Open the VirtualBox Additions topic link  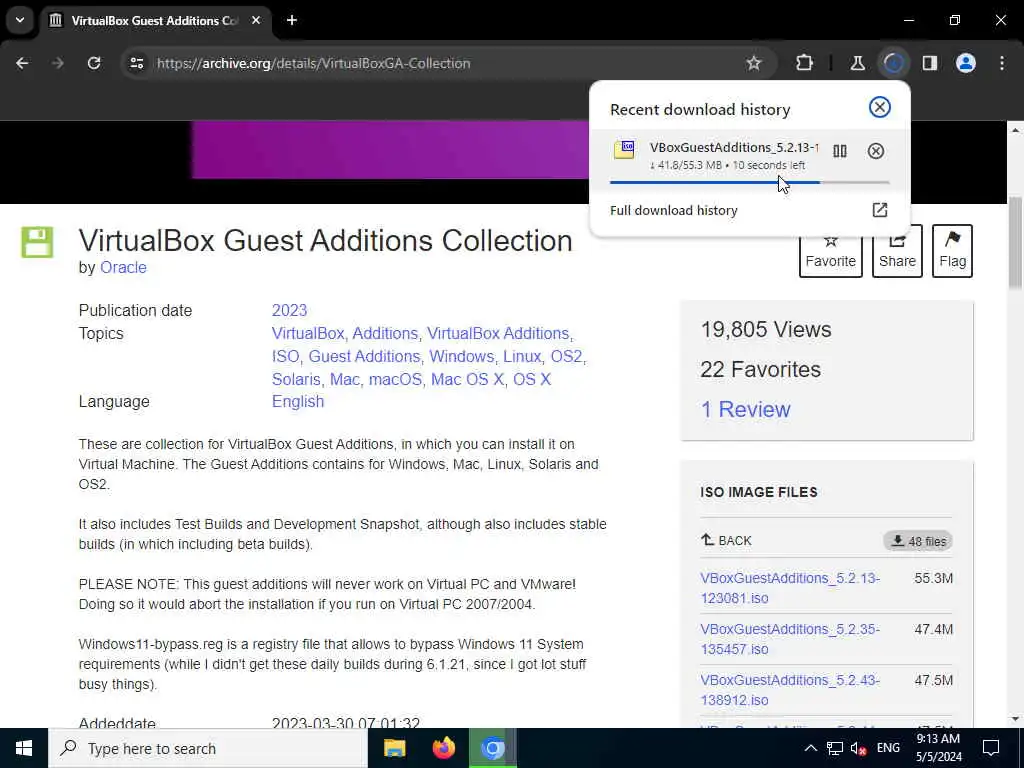(x=498, y=333)
